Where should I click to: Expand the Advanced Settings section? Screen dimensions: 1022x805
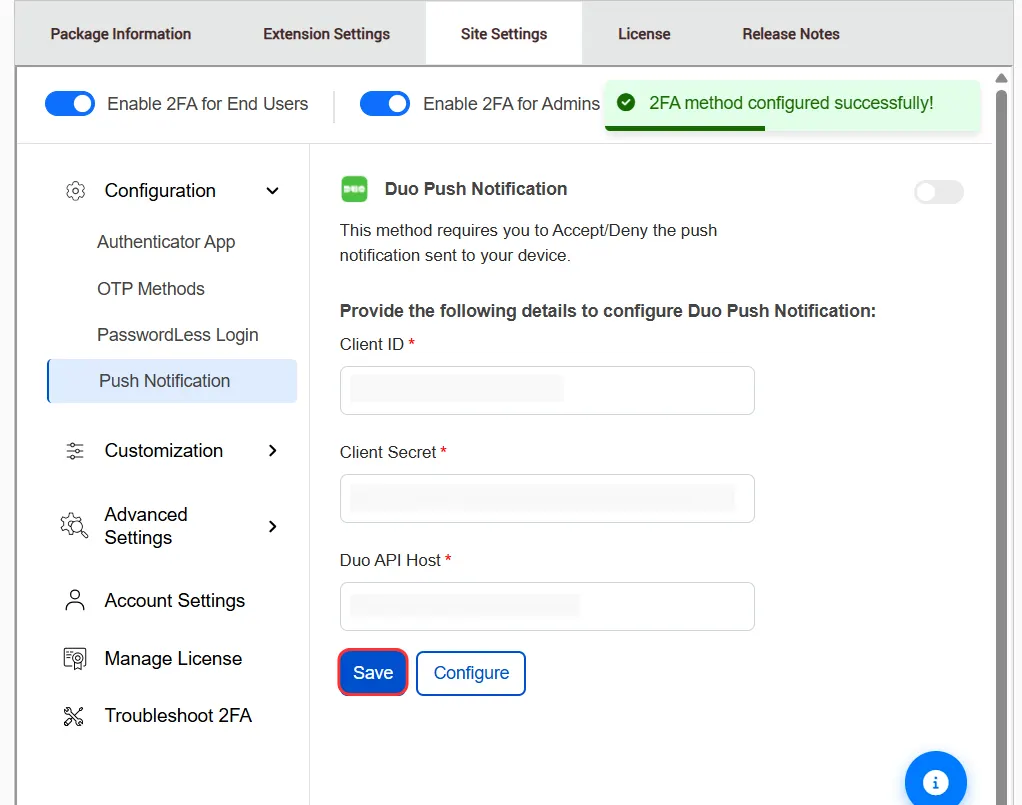[x=272, y=525]
